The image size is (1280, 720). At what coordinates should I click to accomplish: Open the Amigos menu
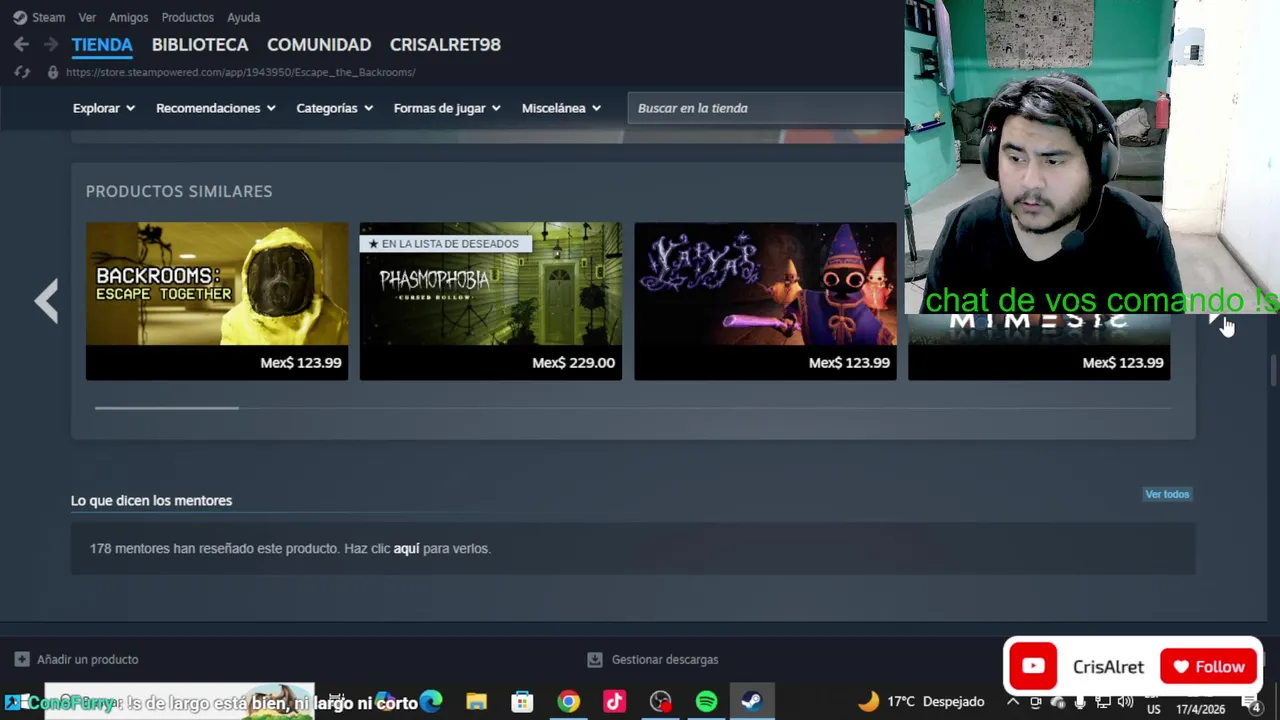128,17
